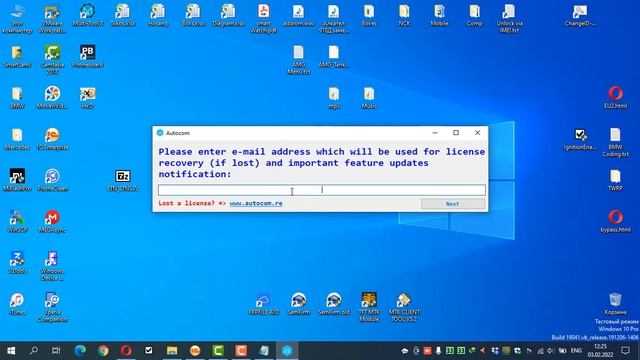The image size is (640, 360).
Task: Select the MEGAsync desktop shortcut
Action: click(x=52, y=221)
